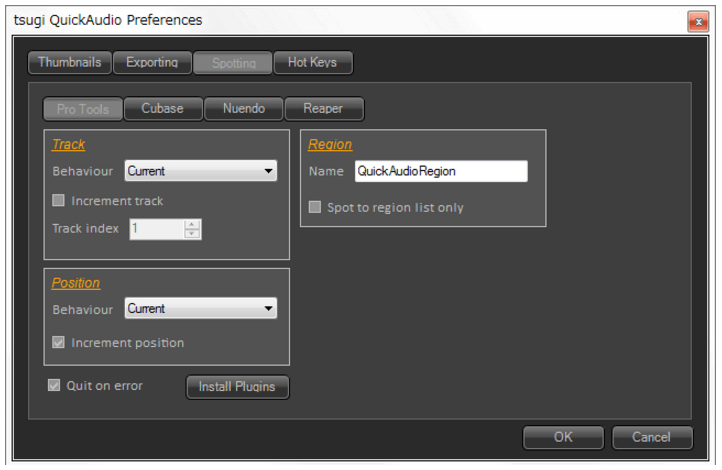Confirm preferences with OK button
Viewport: 722px width, 470px height.
click(x=563, y=437)
